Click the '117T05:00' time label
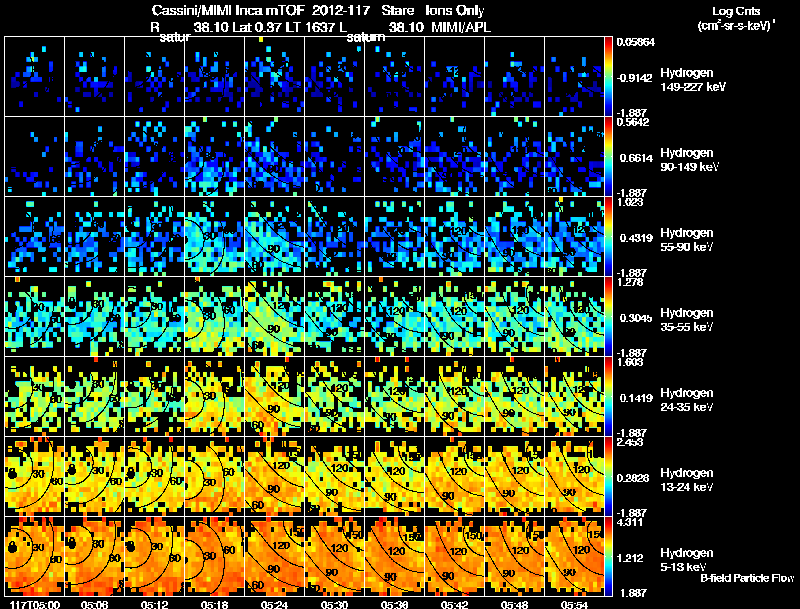Image resolution: width=800 pixels, height=609 pixels. point(35,604)
